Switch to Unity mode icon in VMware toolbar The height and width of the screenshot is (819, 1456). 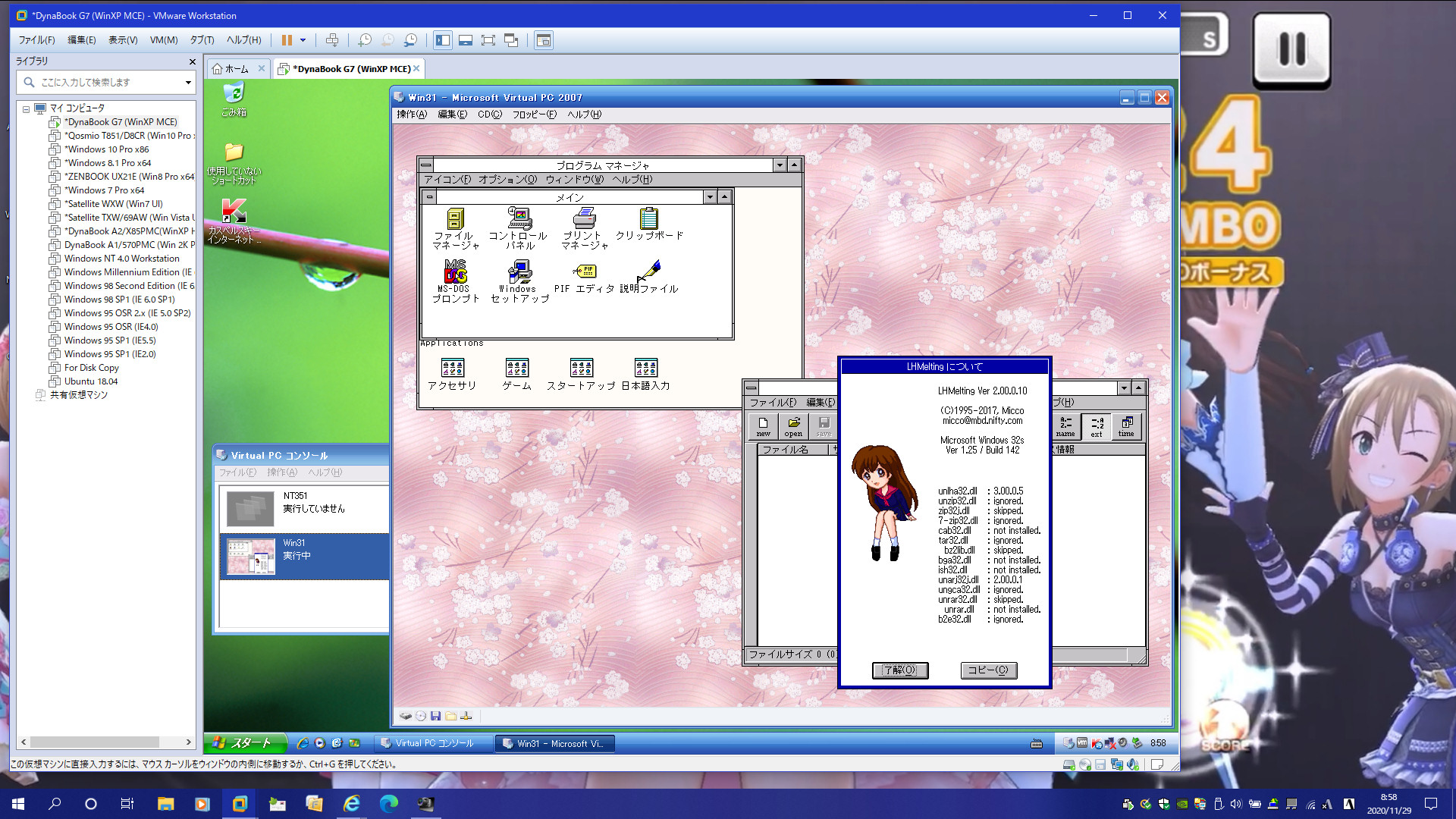point(512,40)
